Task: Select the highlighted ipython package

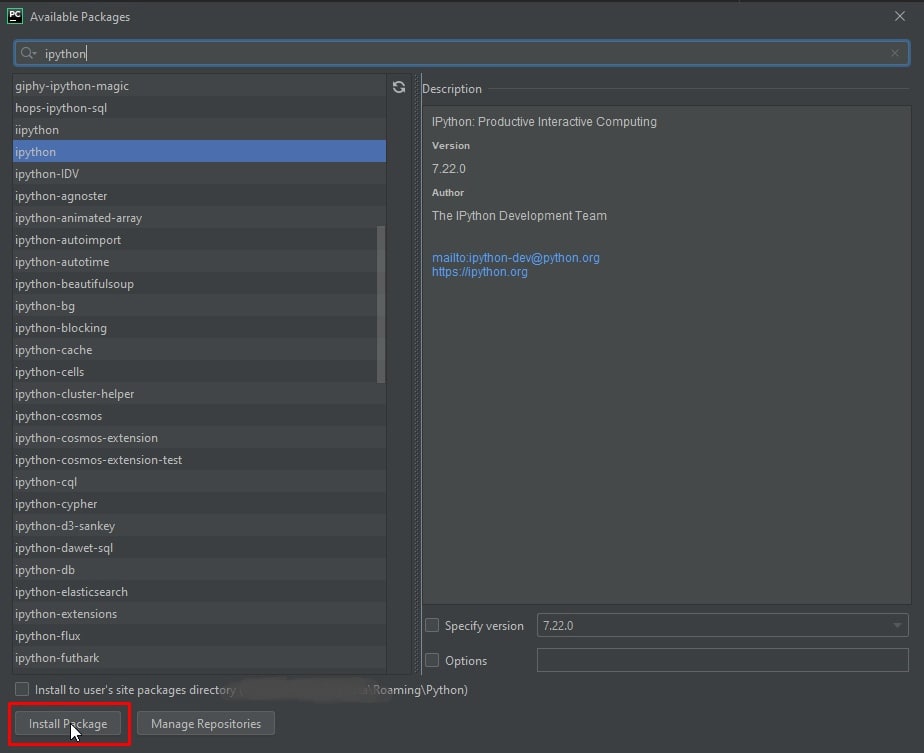Action: (x=199, y=151)
